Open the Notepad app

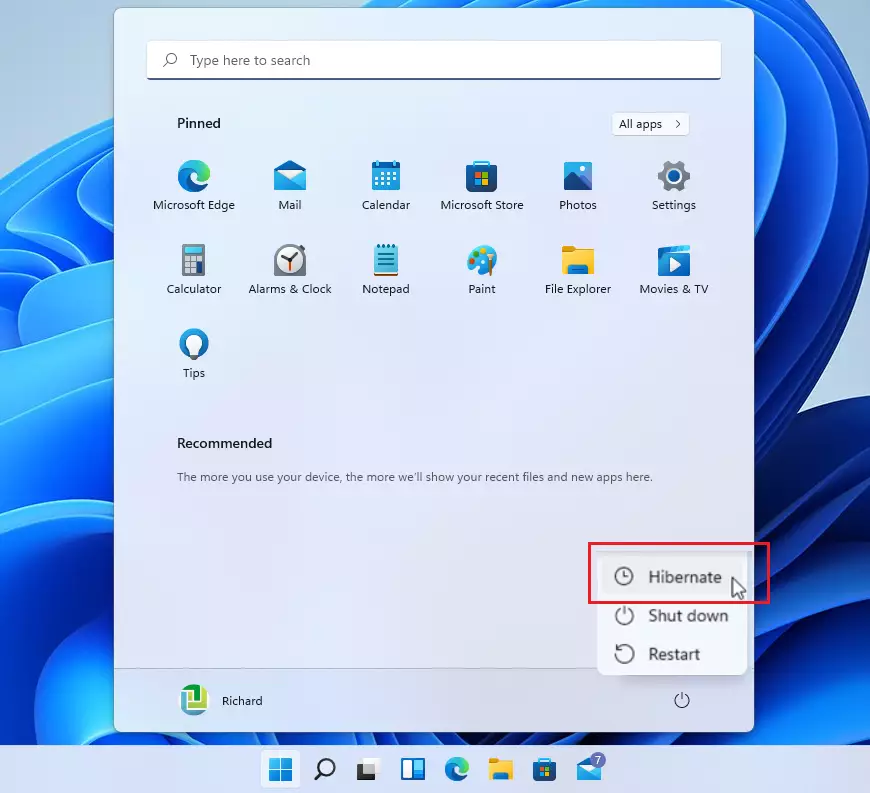[386, 270]
